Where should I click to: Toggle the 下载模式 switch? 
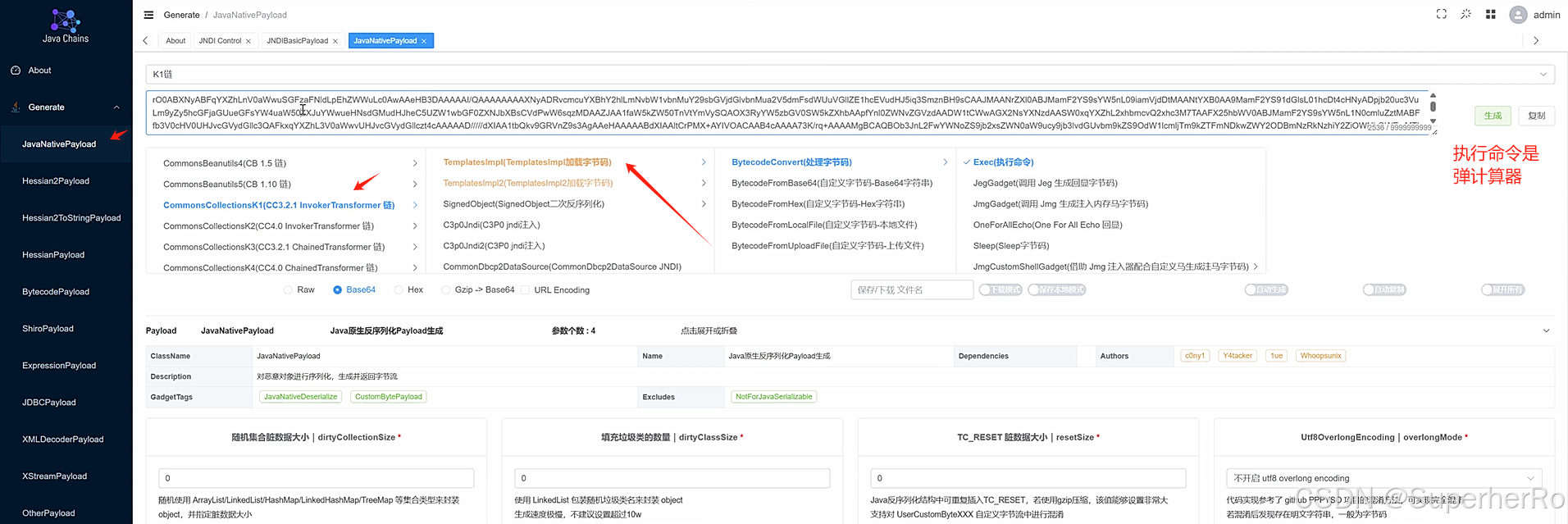[x=1001, y=290]
